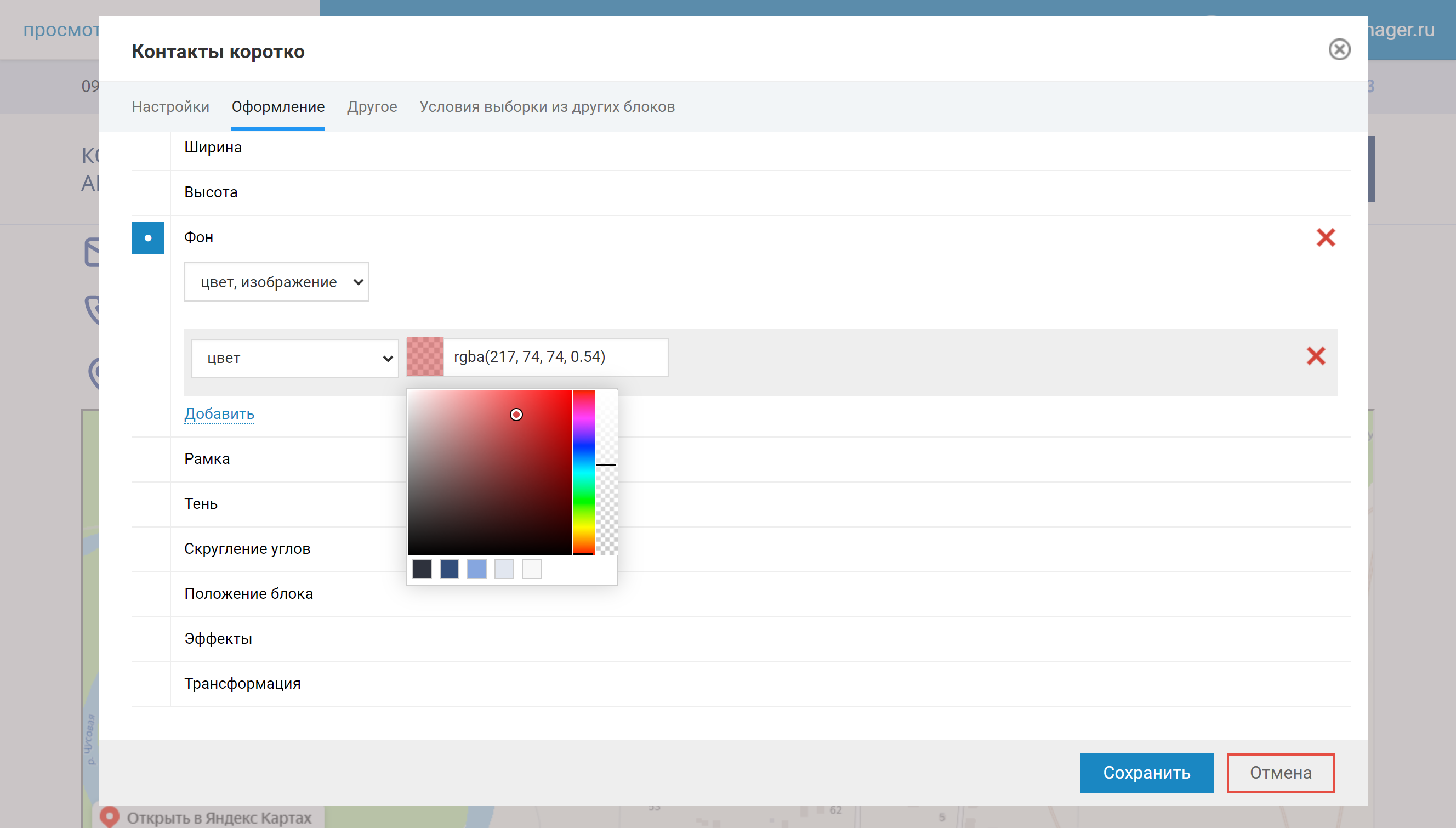Click the Добавить link
This screenshot has width=1456, height=828.
[x=219, y=413]
